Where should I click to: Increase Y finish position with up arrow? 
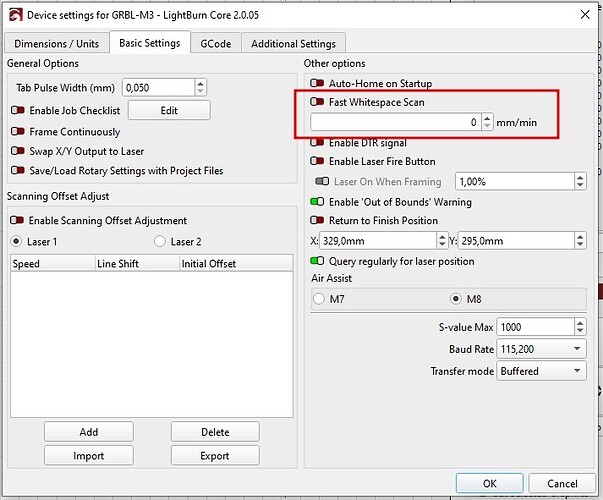(580, 237)
